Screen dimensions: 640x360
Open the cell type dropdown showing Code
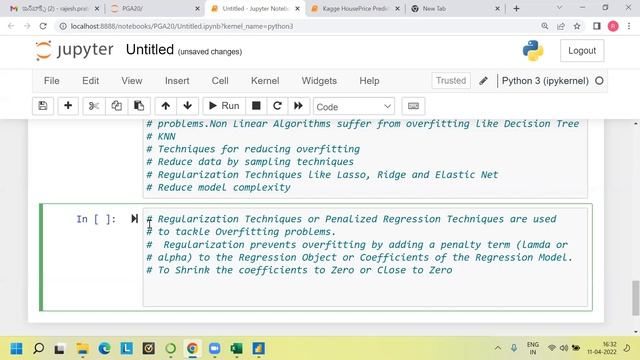pos(354,107)
